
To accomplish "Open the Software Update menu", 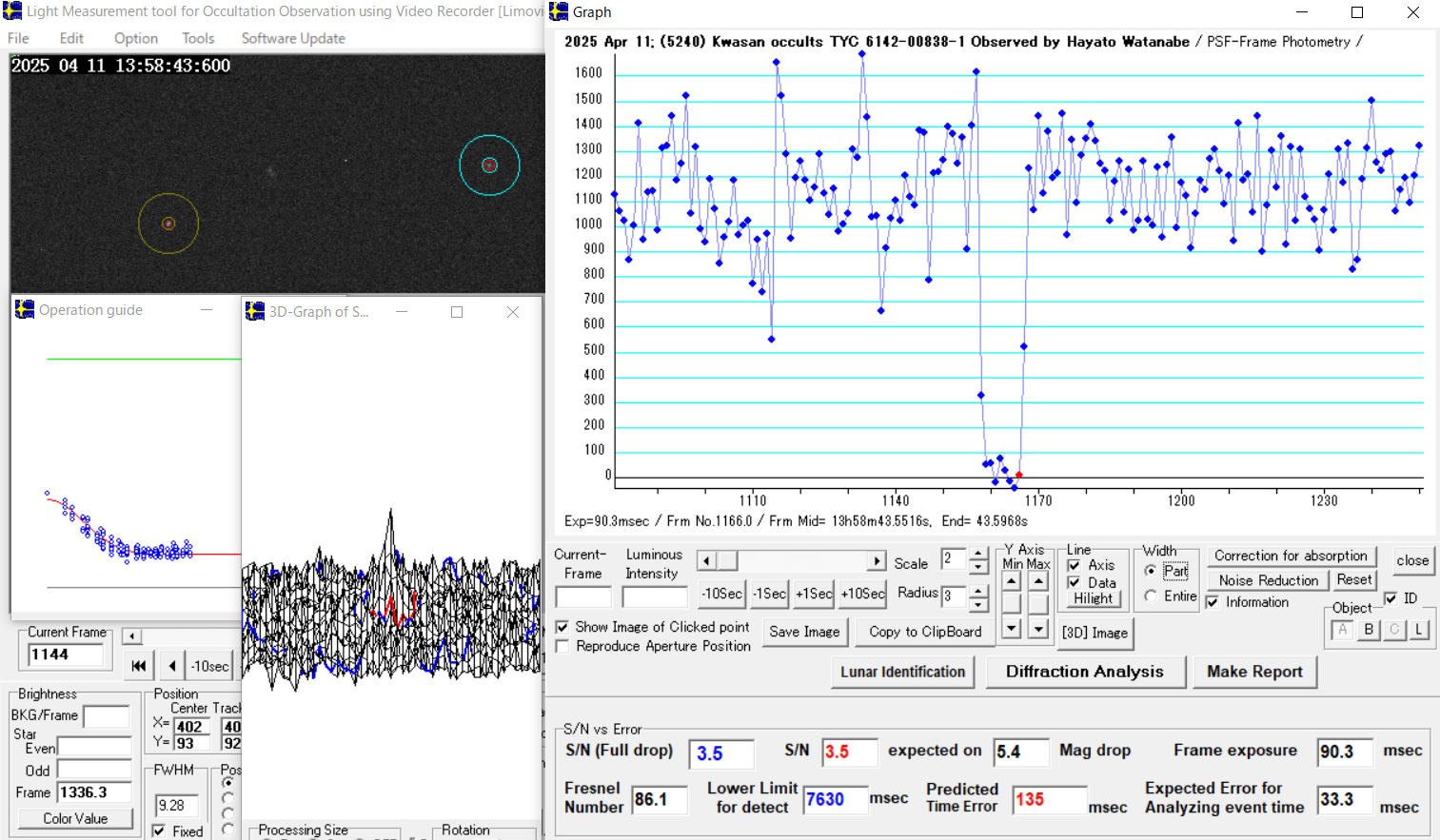I will tap(293, 38).
